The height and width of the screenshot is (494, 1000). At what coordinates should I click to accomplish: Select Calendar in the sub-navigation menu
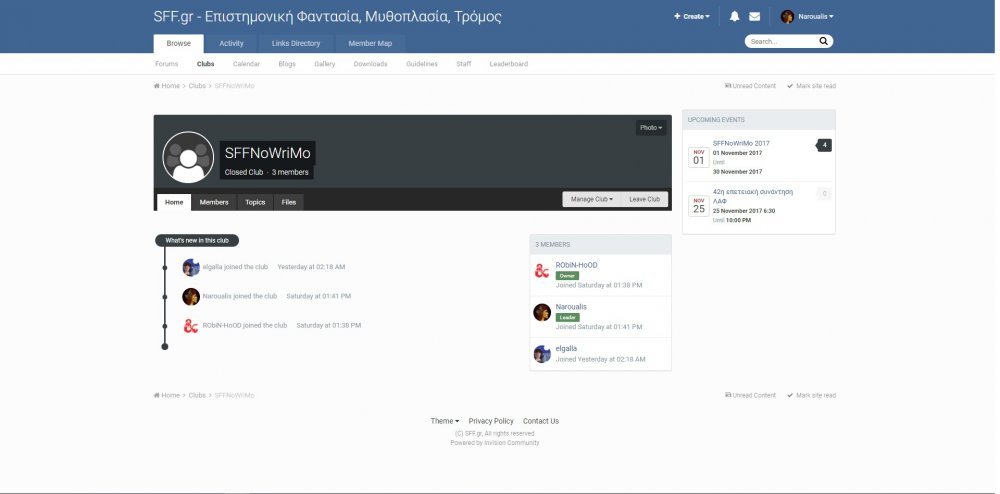click(246, 64)
